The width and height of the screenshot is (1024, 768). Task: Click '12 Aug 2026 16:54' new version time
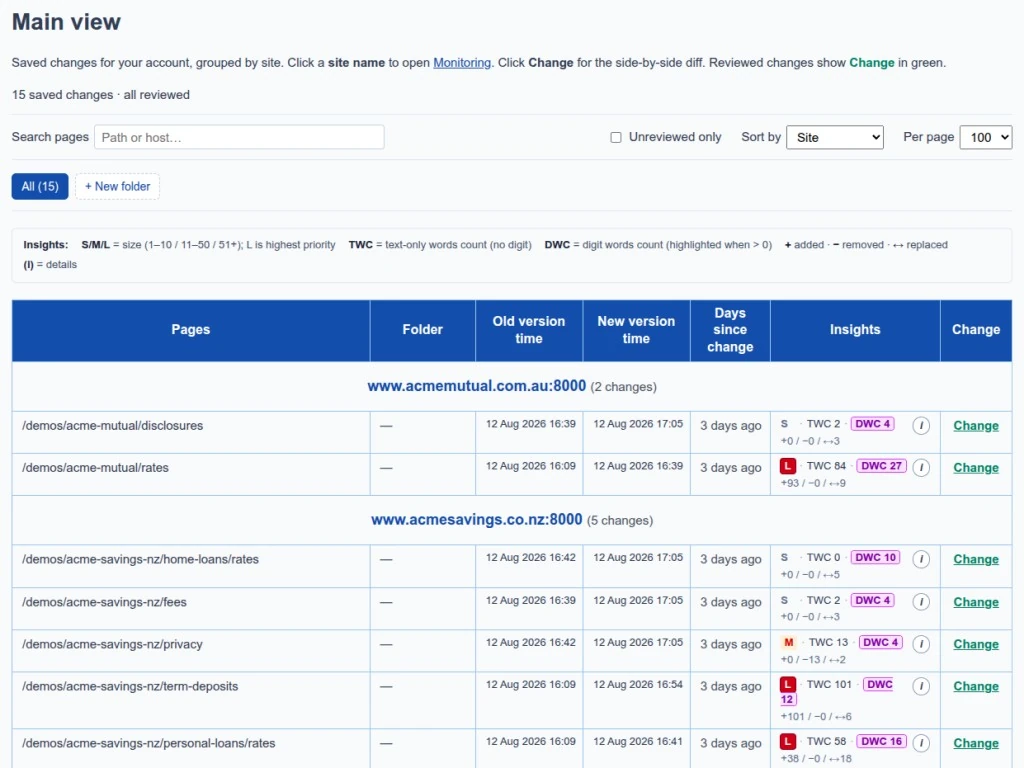pyautogui.click(x=638, y=684)
